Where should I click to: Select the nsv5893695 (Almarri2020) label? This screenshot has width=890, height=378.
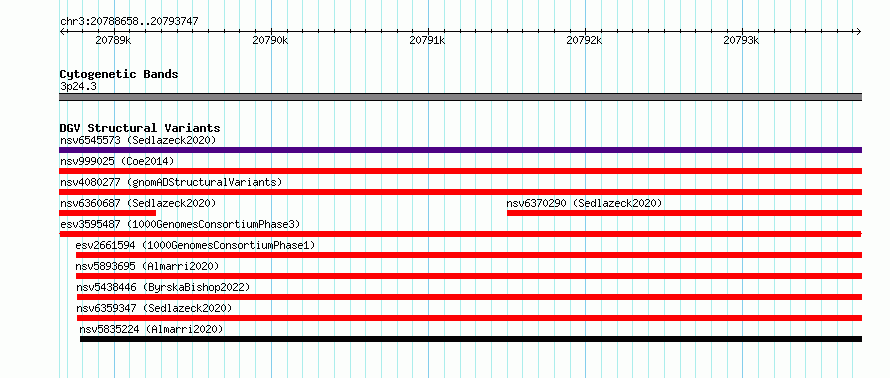pos(147,266)
